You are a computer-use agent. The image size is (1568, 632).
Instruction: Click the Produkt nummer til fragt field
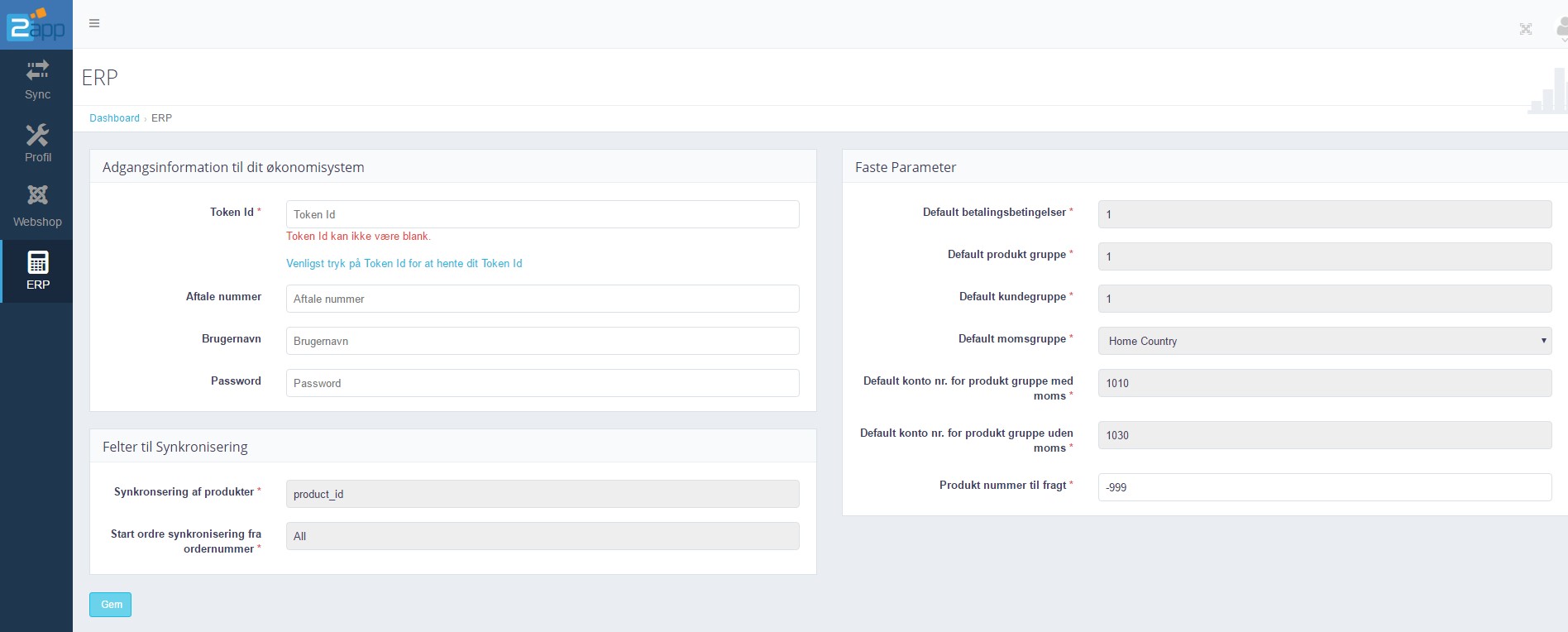[1324, 487]
